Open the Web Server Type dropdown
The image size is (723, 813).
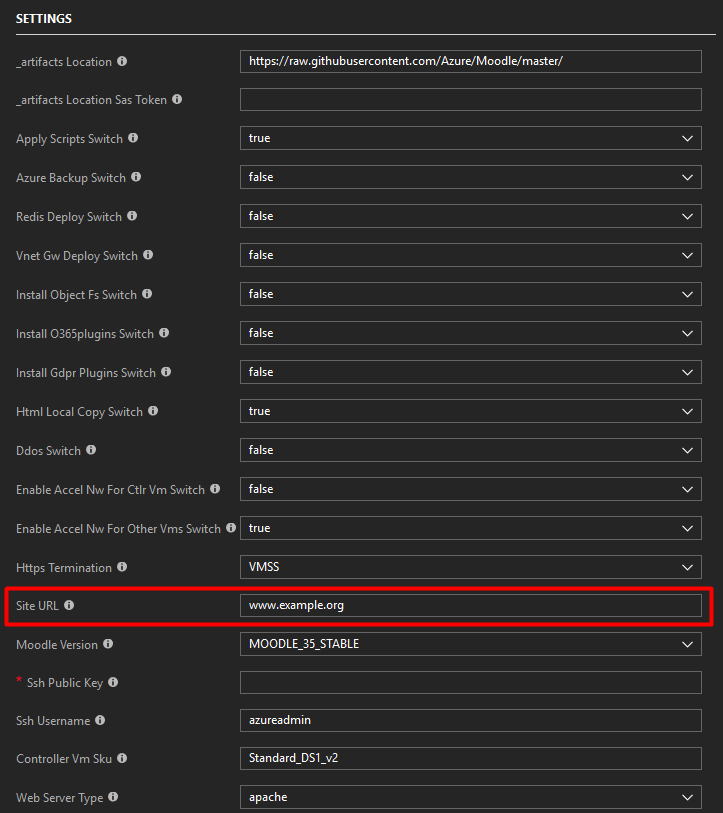pyautogui.click(x=687, y=797)
